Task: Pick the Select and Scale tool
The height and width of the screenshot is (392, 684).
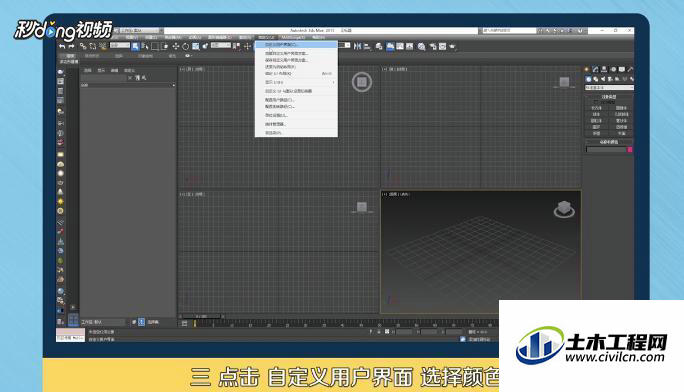Action: click(x=195, y=46)
